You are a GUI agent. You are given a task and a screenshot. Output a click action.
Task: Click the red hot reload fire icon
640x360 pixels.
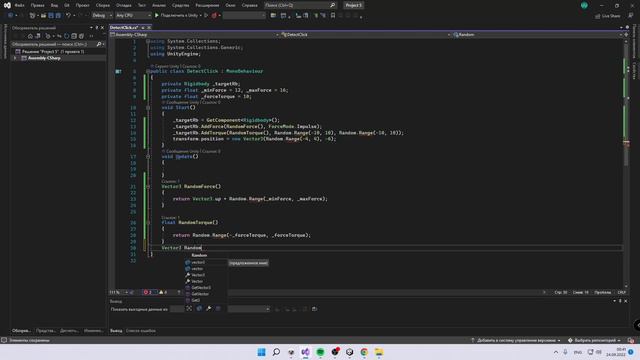click(x=214, y=16)
